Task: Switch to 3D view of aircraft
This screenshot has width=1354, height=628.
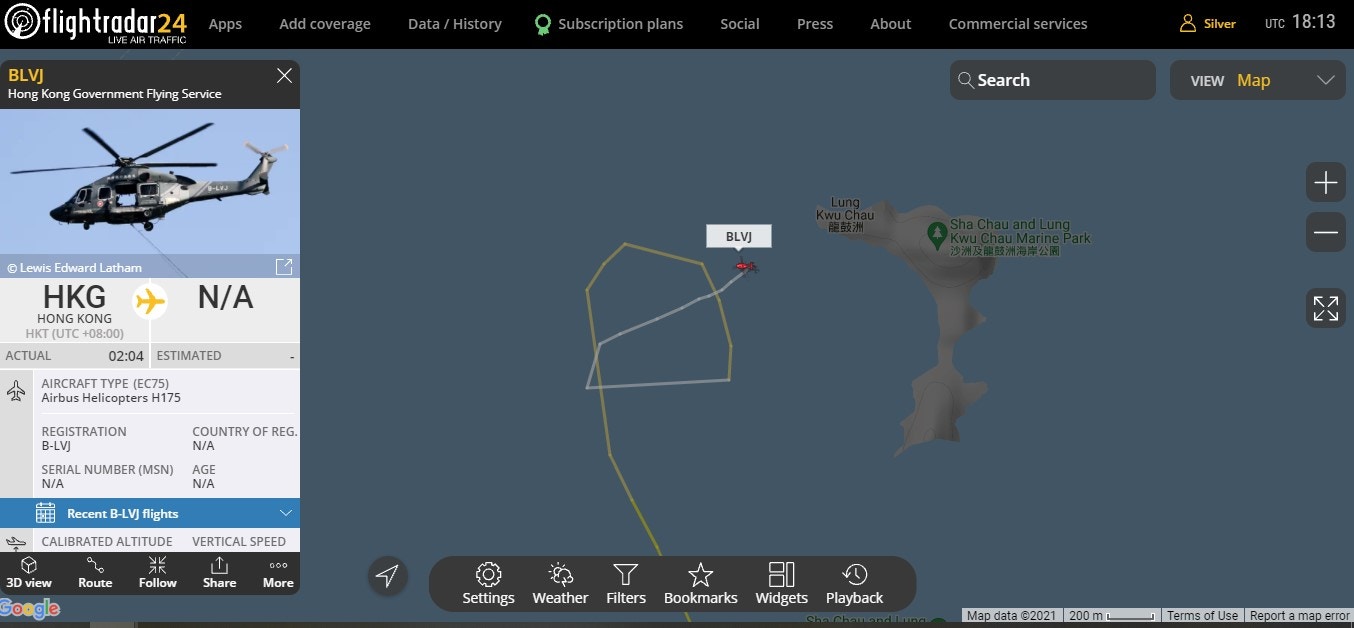Action: coord(29,573)
